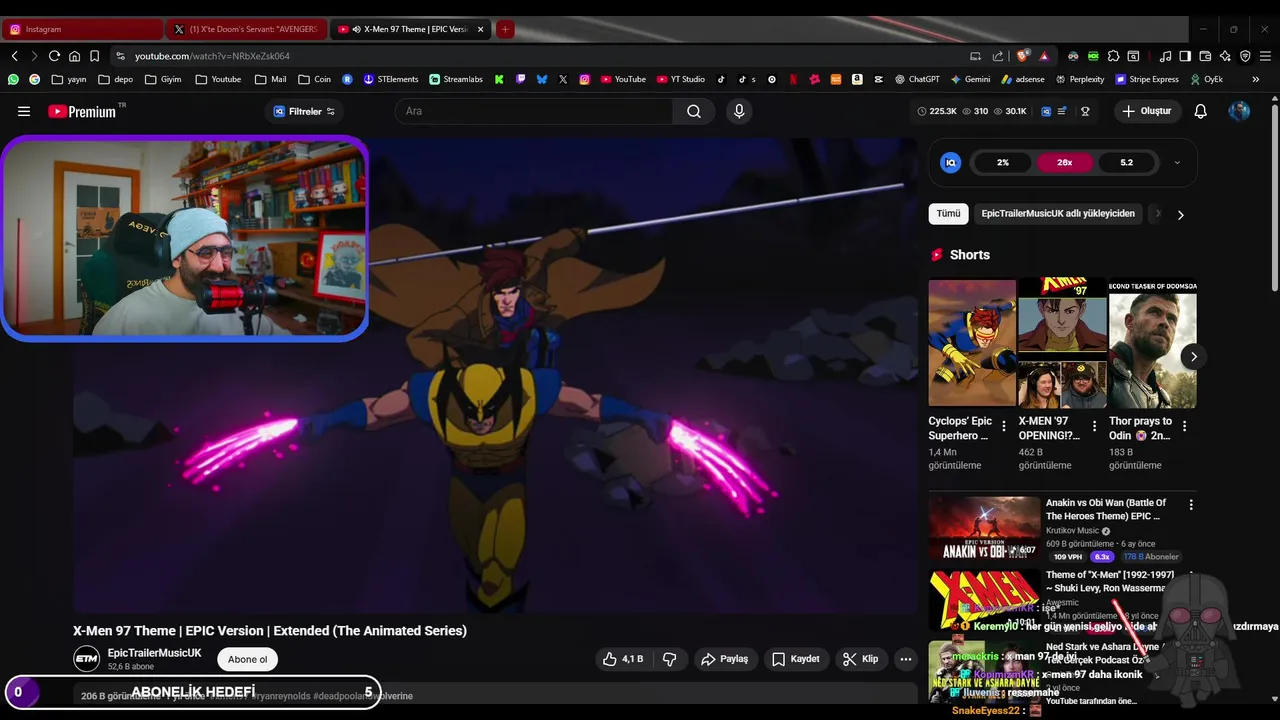The image size is (1280, 720).
Task: Open the YouTube hamburger guide menu
Action: pos(24,112)
